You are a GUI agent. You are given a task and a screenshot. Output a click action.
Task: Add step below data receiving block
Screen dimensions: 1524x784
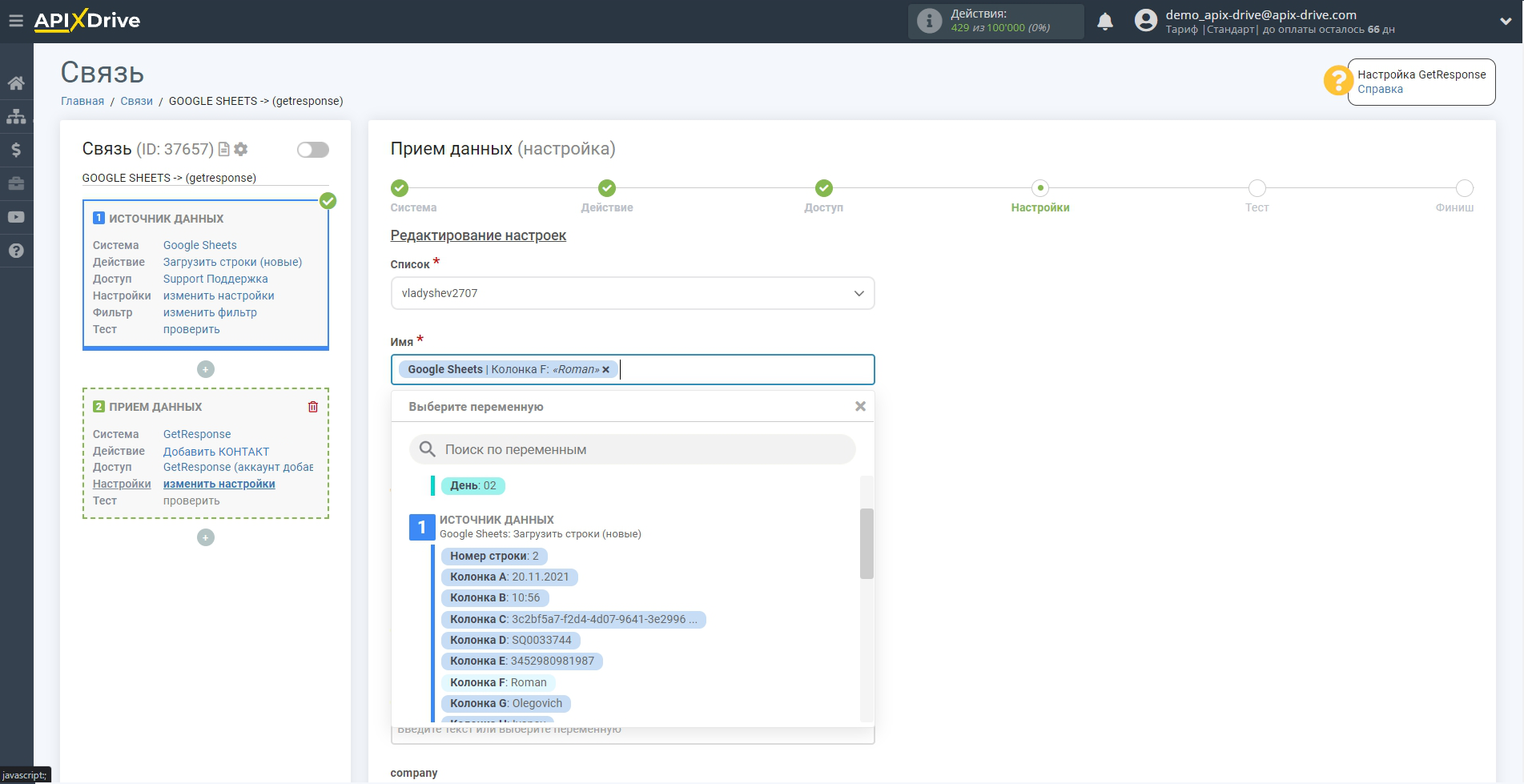click(x=206, y=537)
